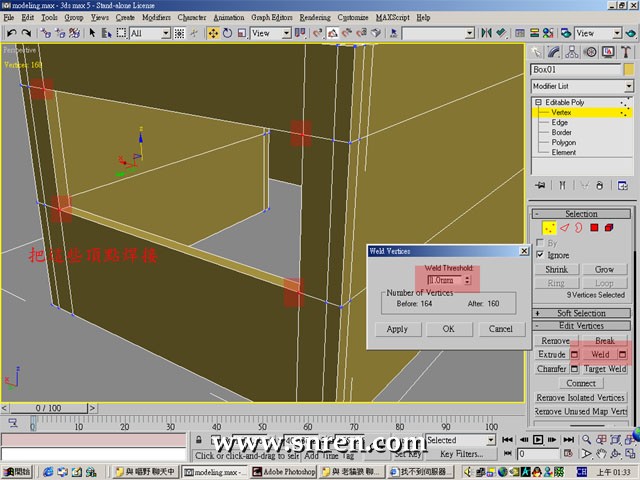Open the Render Scene teapot dialog icon
This screenshot has width=640, height=480.
click(566, 33)
